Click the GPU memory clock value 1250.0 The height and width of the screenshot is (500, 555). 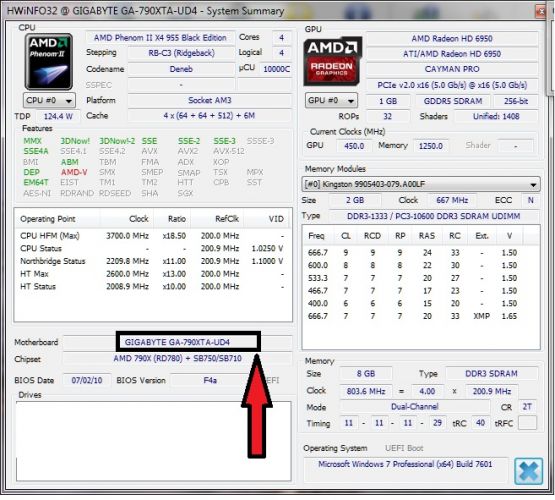click(x=431, y=146)
